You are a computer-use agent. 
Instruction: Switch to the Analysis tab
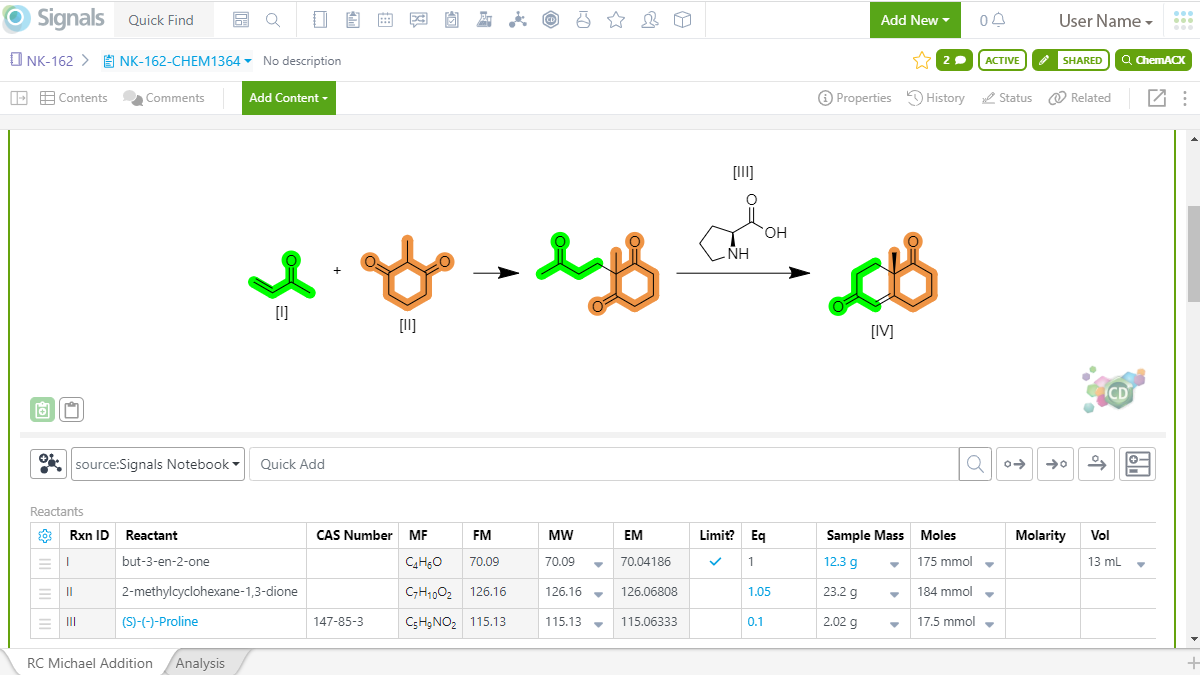[200, 662]
